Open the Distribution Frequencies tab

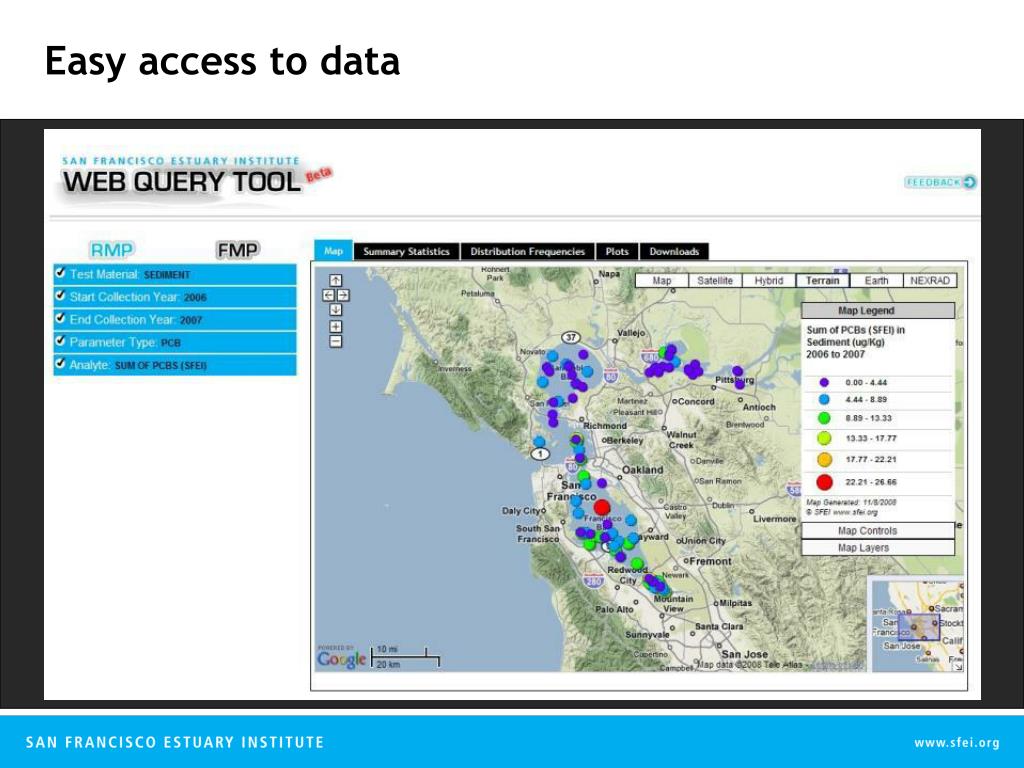coord(528,252)
